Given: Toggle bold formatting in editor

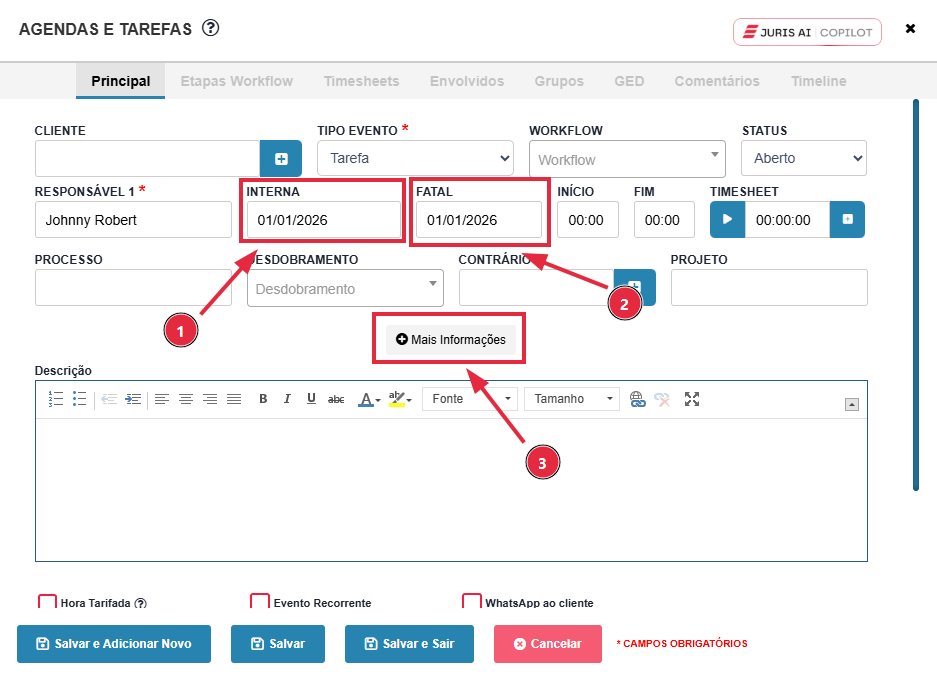Looking at the screenshot, I should click(263, 399).
